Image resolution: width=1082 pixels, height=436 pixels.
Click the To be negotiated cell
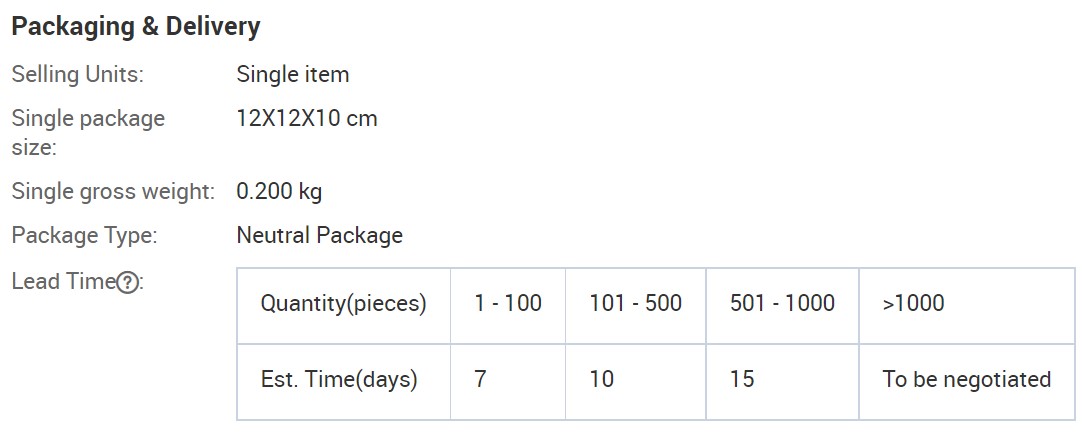(x=967, y=382)
